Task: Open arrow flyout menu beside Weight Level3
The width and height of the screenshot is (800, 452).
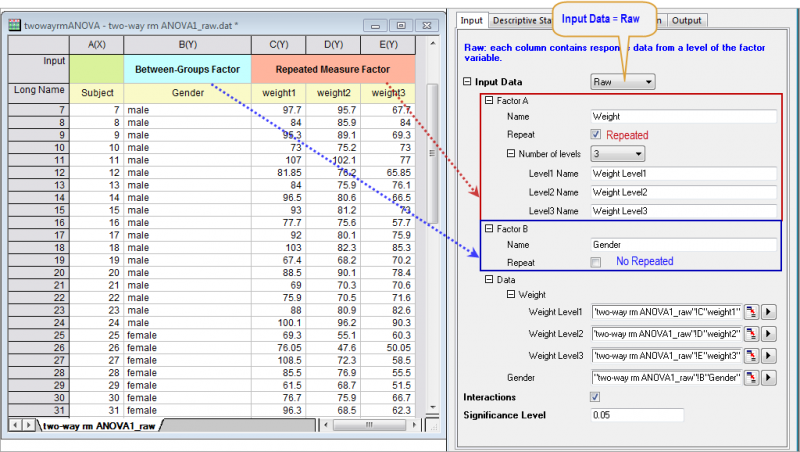Action: pyautogui.click(x=768, y=354)
